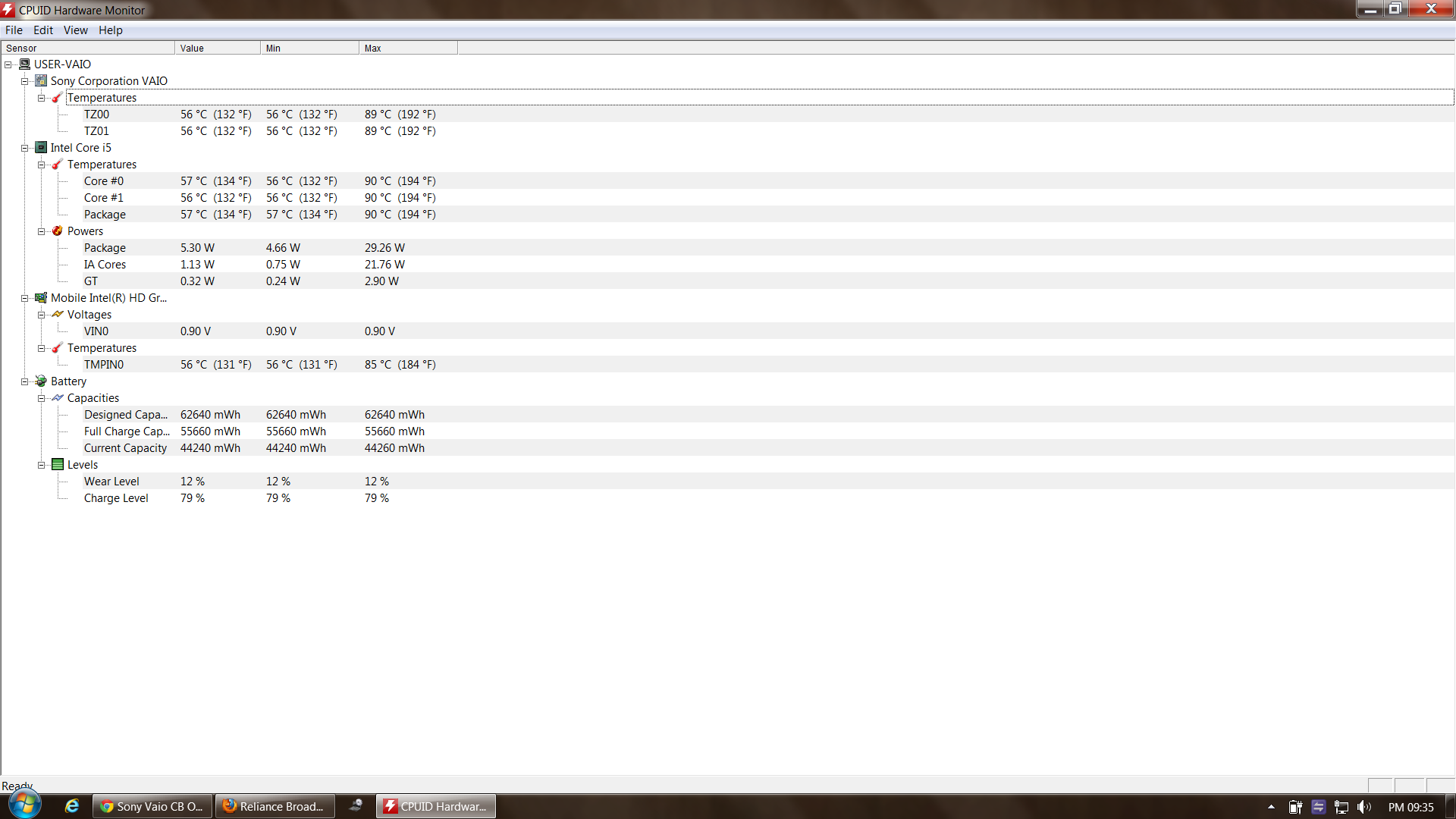Screen dimensions: 1456x819
Task: Select the GT power row
Action: 769,281
